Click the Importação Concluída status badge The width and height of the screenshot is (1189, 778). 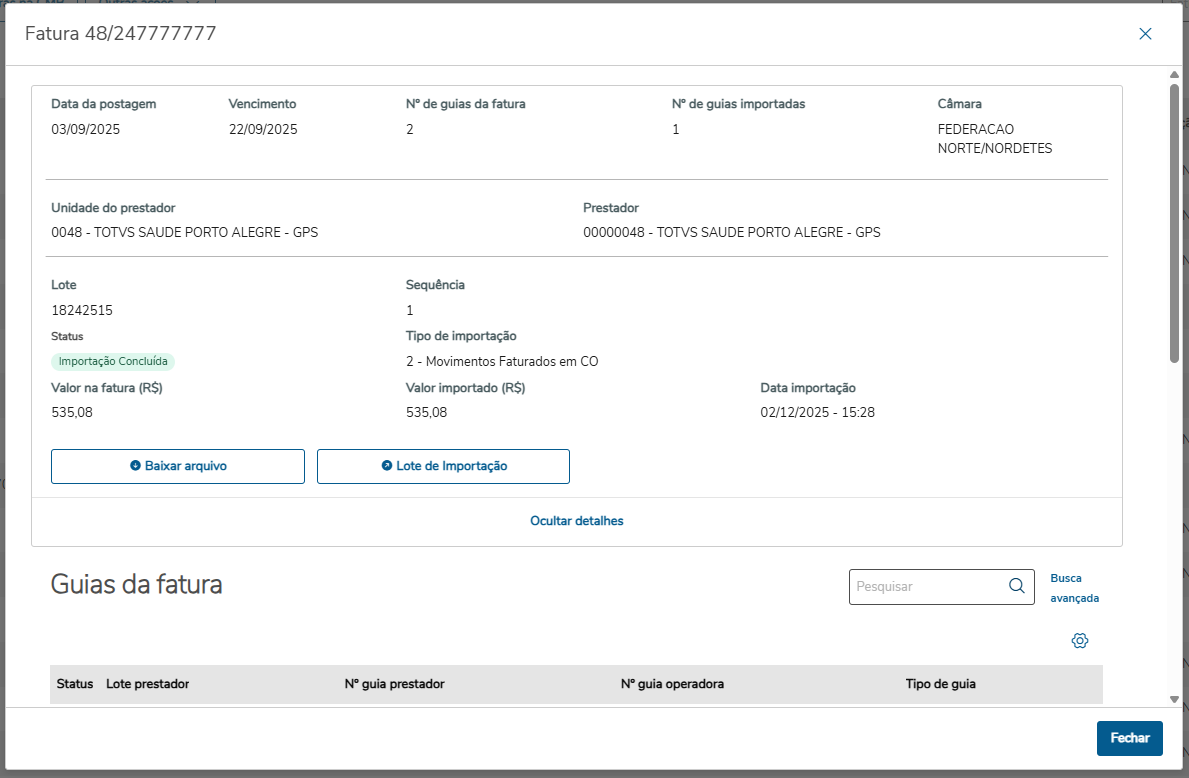click(113, 361)
